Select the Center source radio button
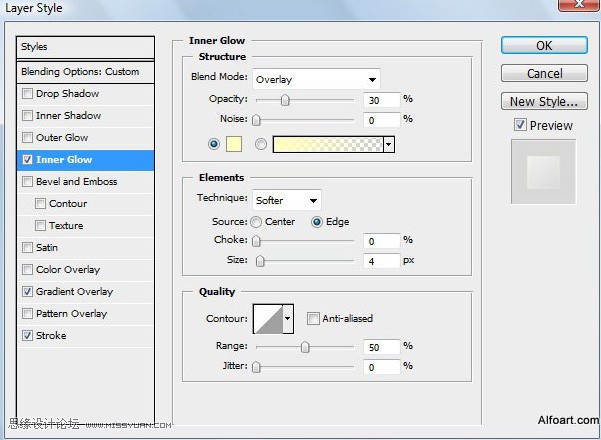Screen dimensions: 601x440 (x=256, y=222)
